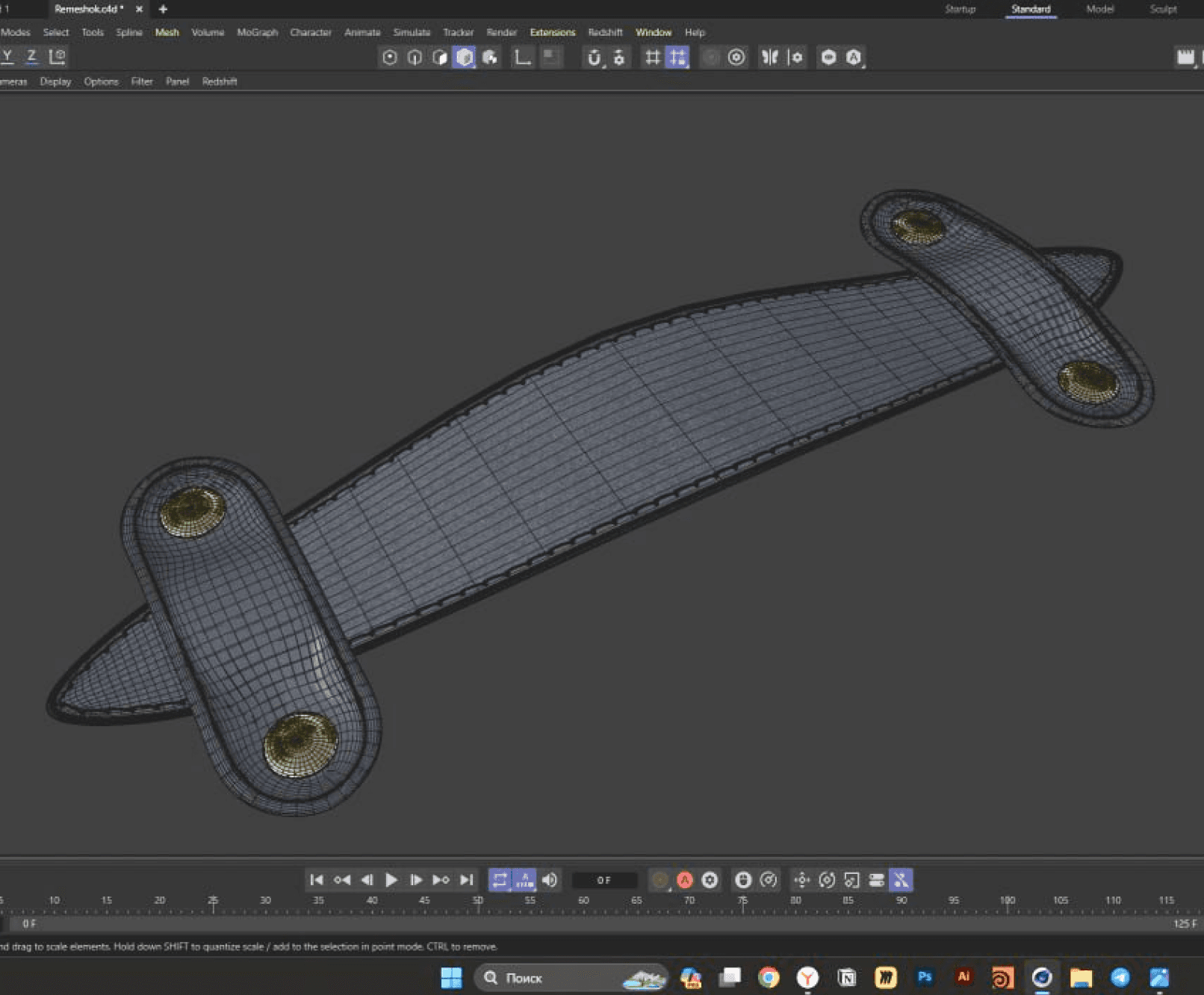This screenshot has height=995, width=1204.
Task: Click the Record Active Objects keyframe icon
Action: click(x=660, y=880)
